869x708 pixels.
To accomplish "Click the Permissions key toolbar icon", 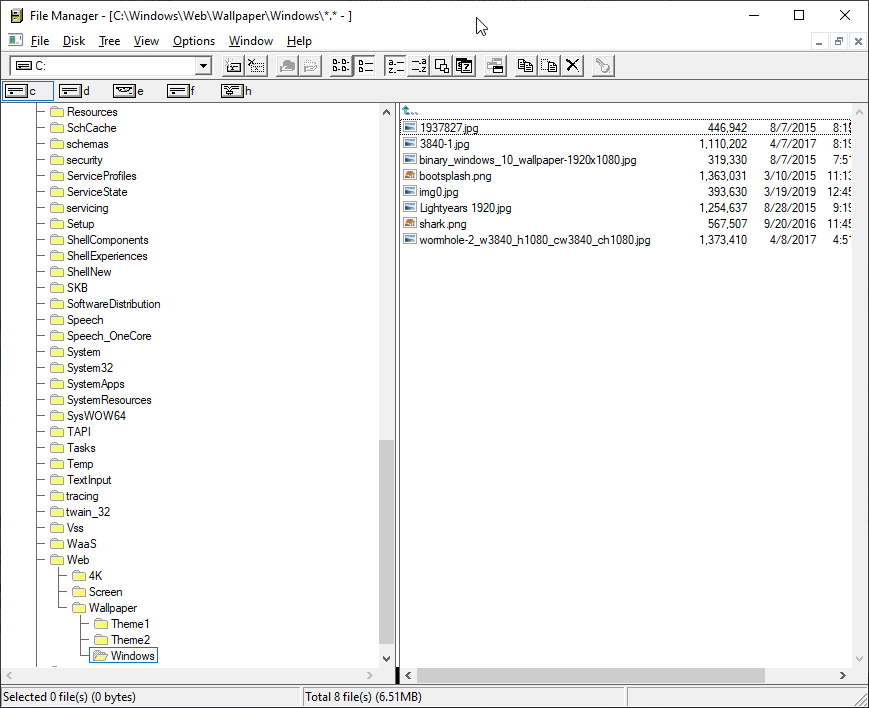I will click(x=602, y=66).
